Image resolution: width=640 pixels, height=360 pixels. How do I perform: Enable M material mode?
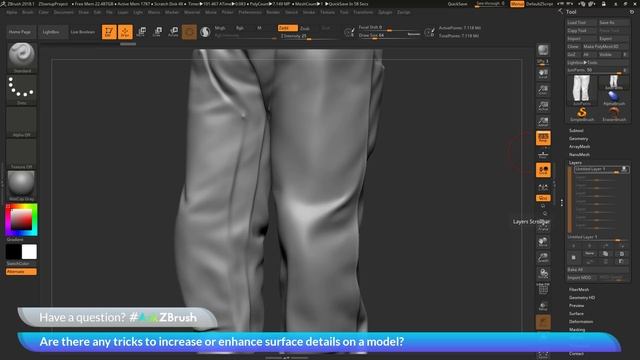(x=259, y=28)
